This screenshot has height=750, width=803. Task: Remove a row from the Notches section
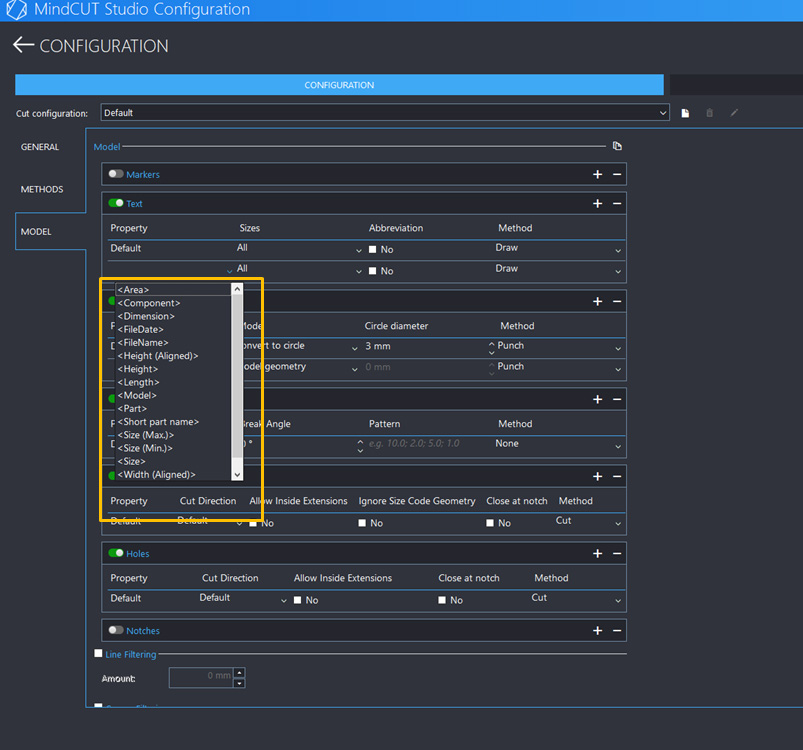[x=617, y=631]
